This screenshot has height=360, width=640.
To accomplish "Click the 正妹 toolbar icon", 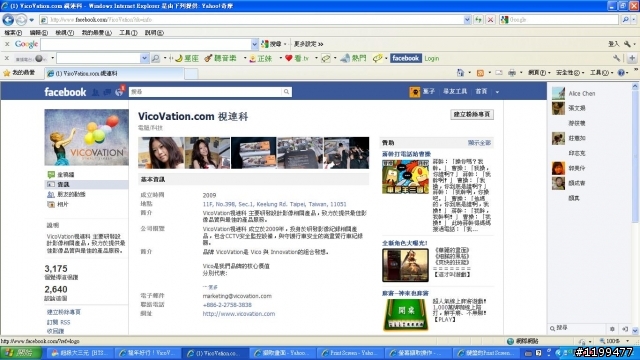I will pos(261,58).
